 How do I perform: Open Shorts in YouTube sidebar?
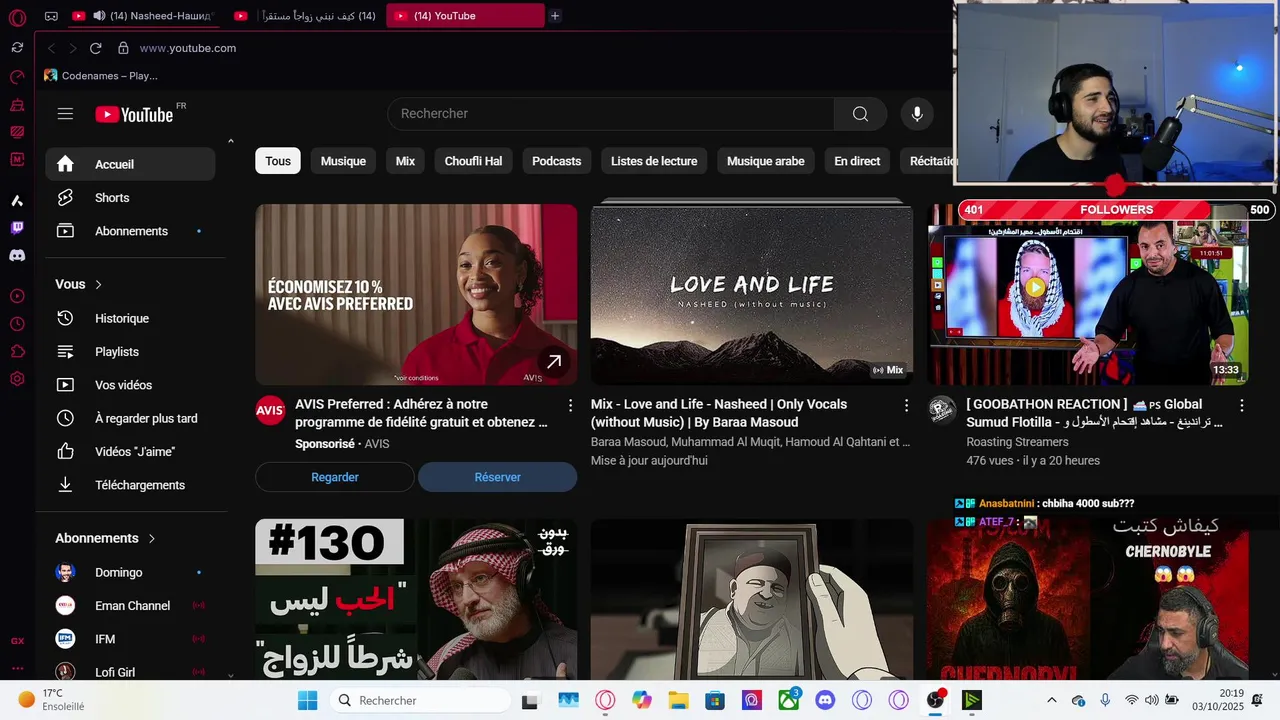pos(130,198)
